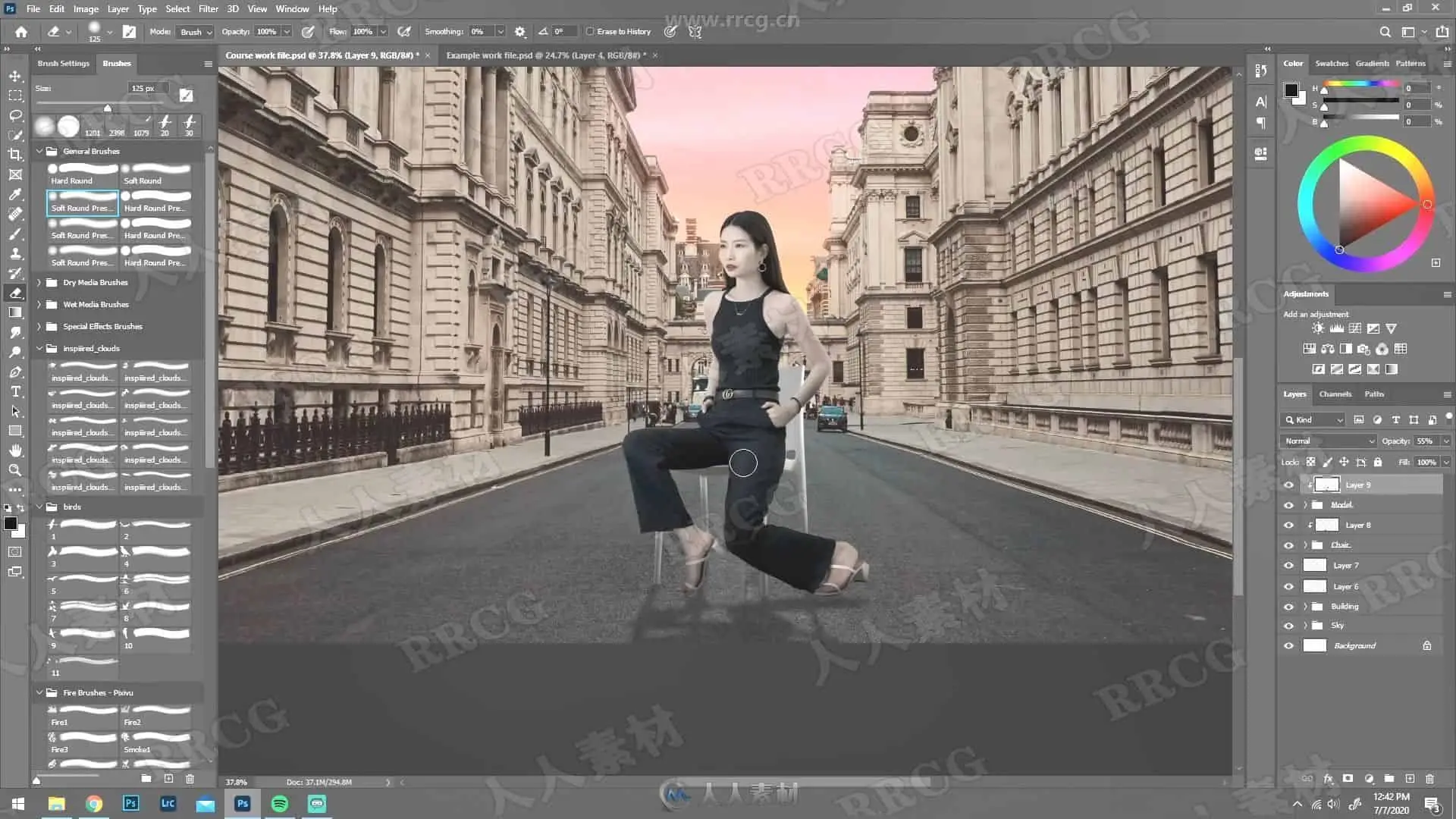Select the Zoom tool in toolbar
This screenshot has width=1456, height=819.
[15, 470]
